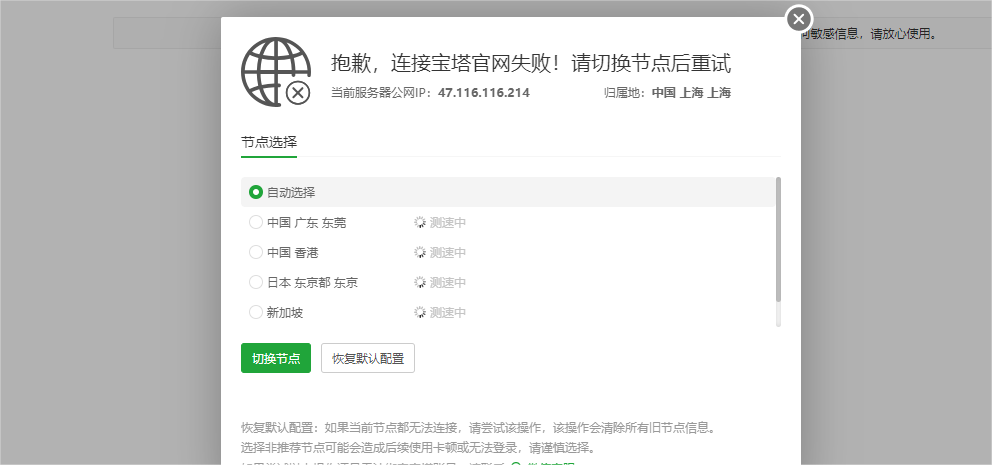Click the green 切换节点 button

tap(276, 358)
